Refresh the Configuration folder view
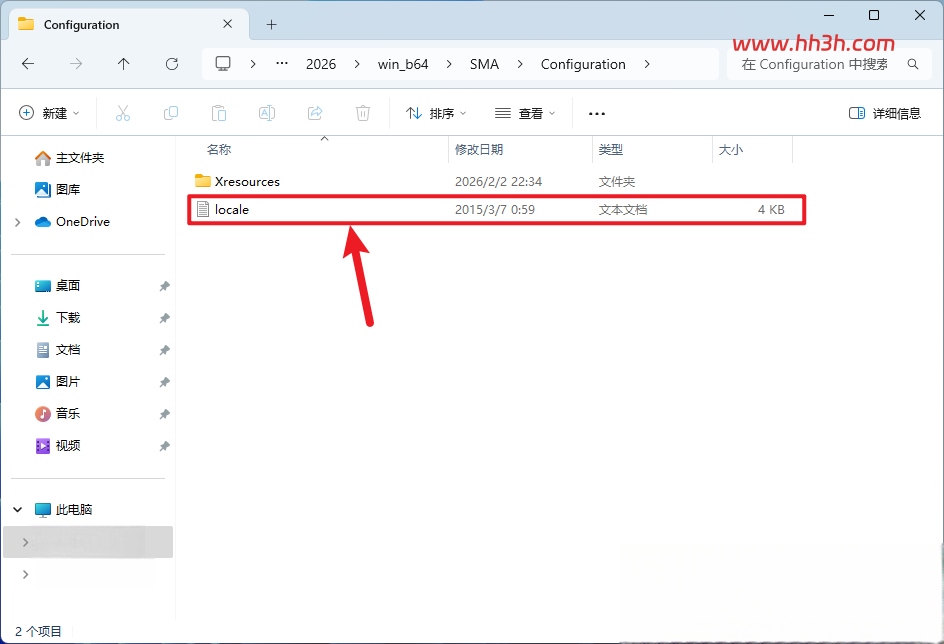944x644 pixels. [172, 64]
